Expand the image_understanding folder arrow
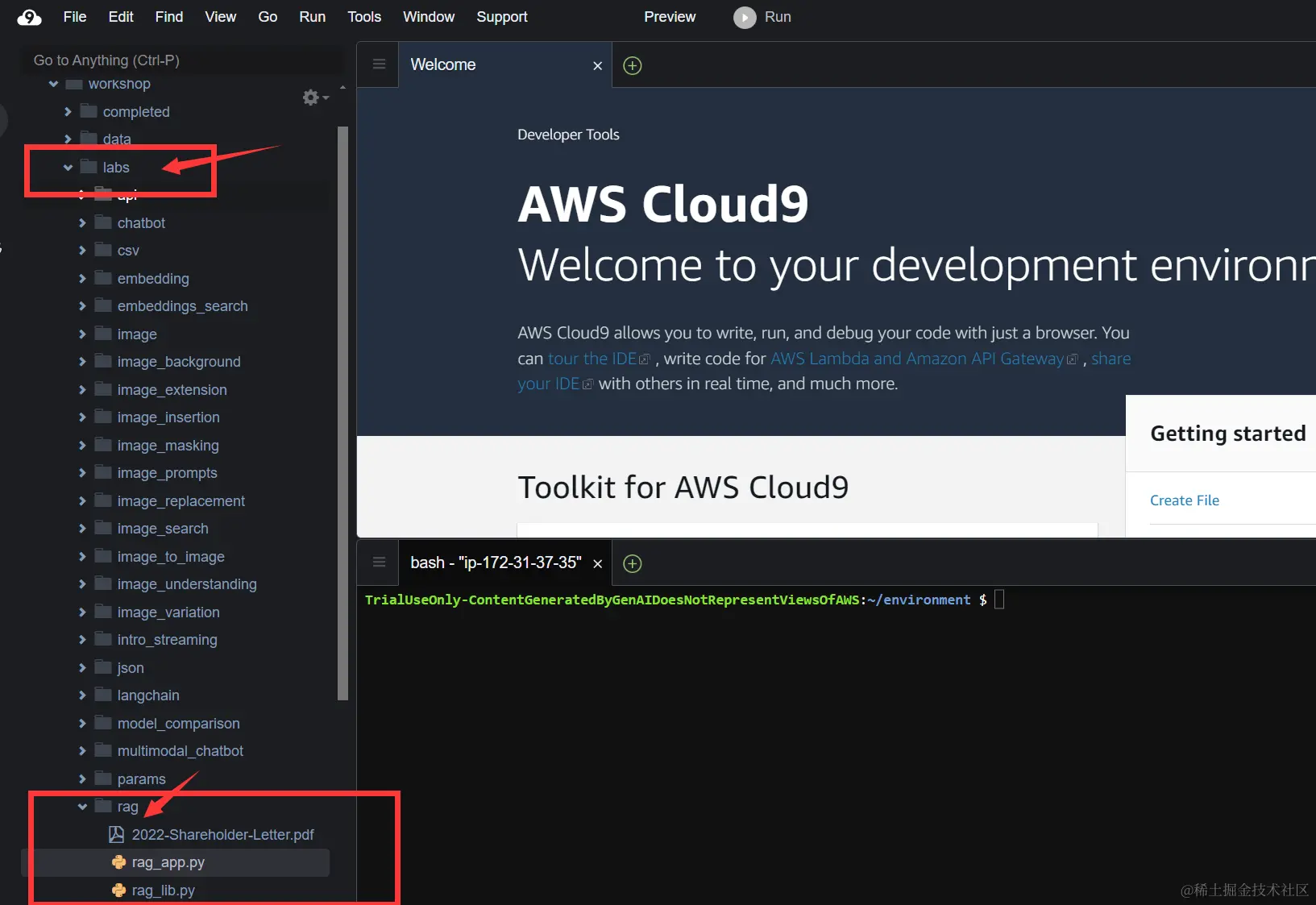This screenshot has width=1316, height=905. tap(82, 584)
